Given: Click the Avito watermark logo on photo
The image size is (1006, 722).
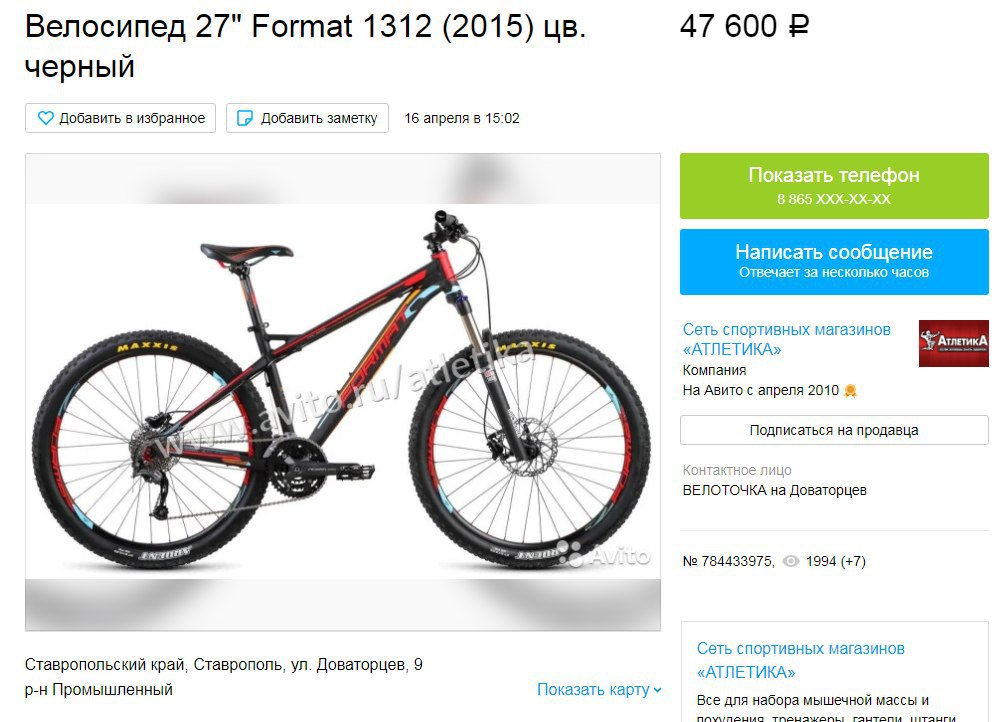Looking at the screenshot, I should pyautogui.click(x=604, y=554).
